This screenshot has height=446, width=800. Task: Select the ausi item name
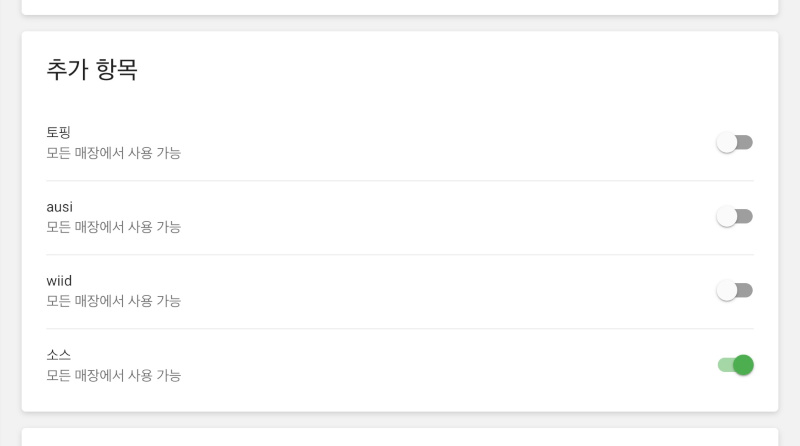pos(60,207)
